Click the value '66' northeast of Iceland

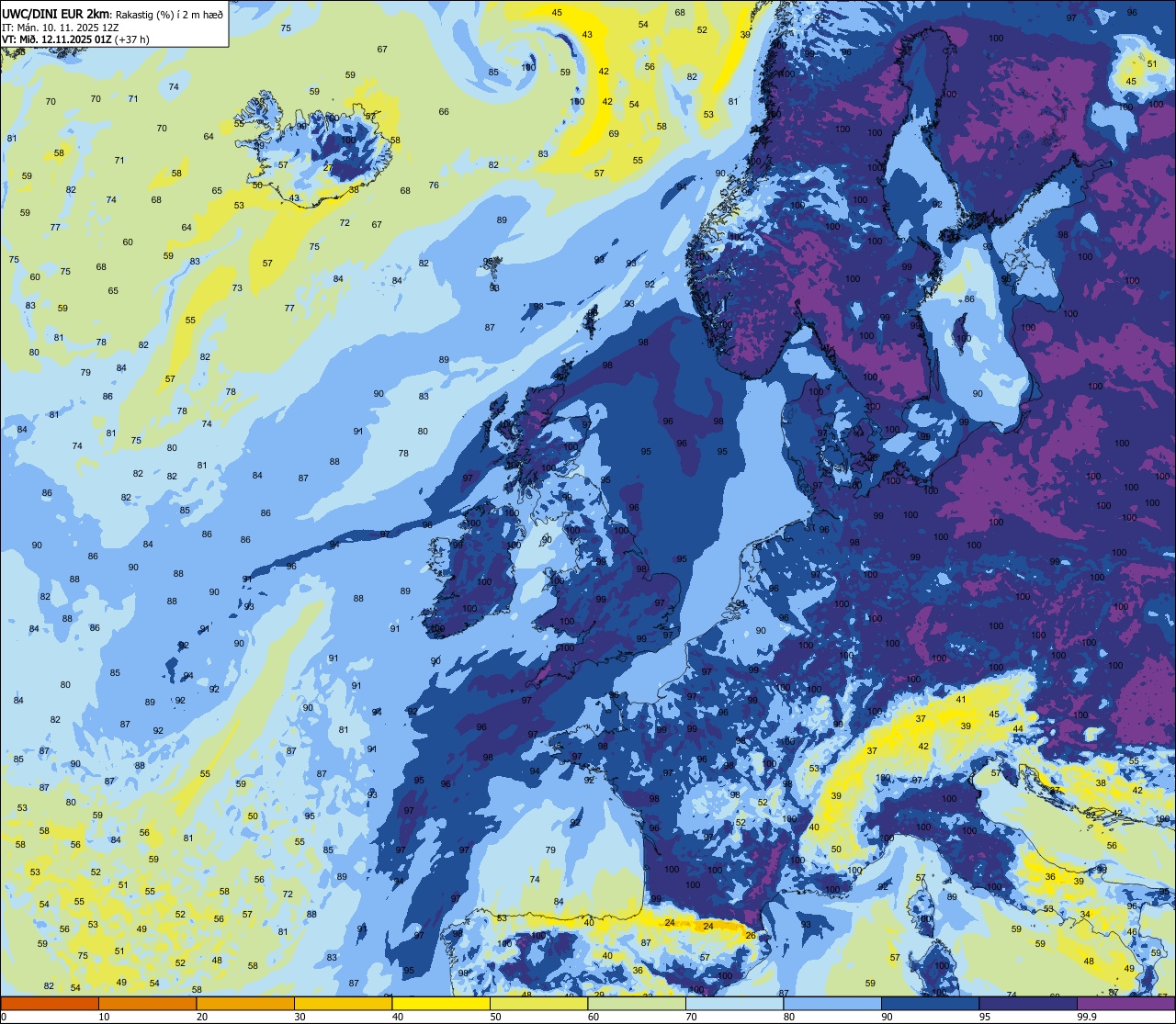click(x=444, y=111)
